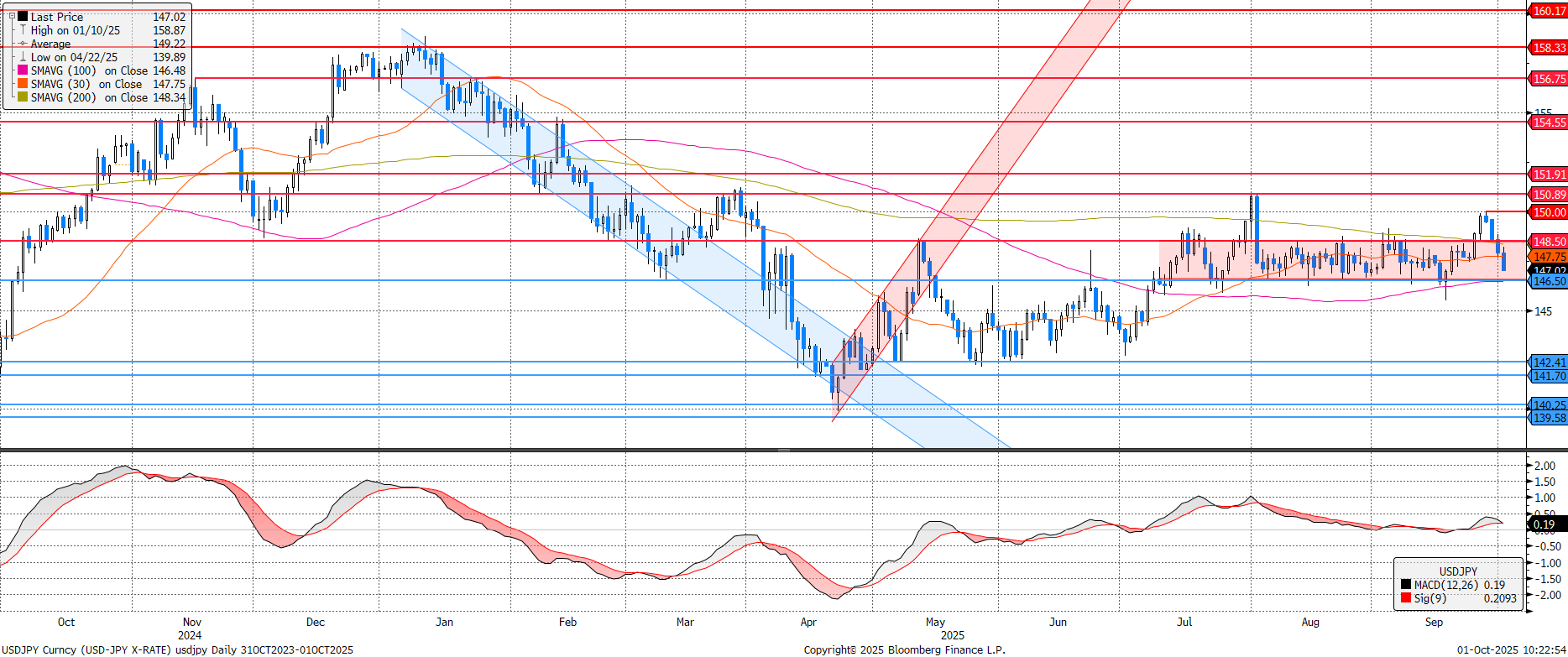Viewport: 1568px width, 657px height.
Task: Select the black Last Price color swatch
Action: [23, 16]
